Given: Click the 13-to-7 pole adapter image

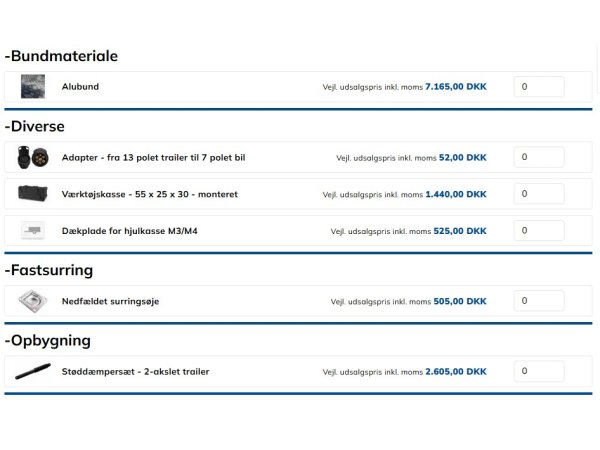Looking at the screenshot, I should click(x=32, y=158).
